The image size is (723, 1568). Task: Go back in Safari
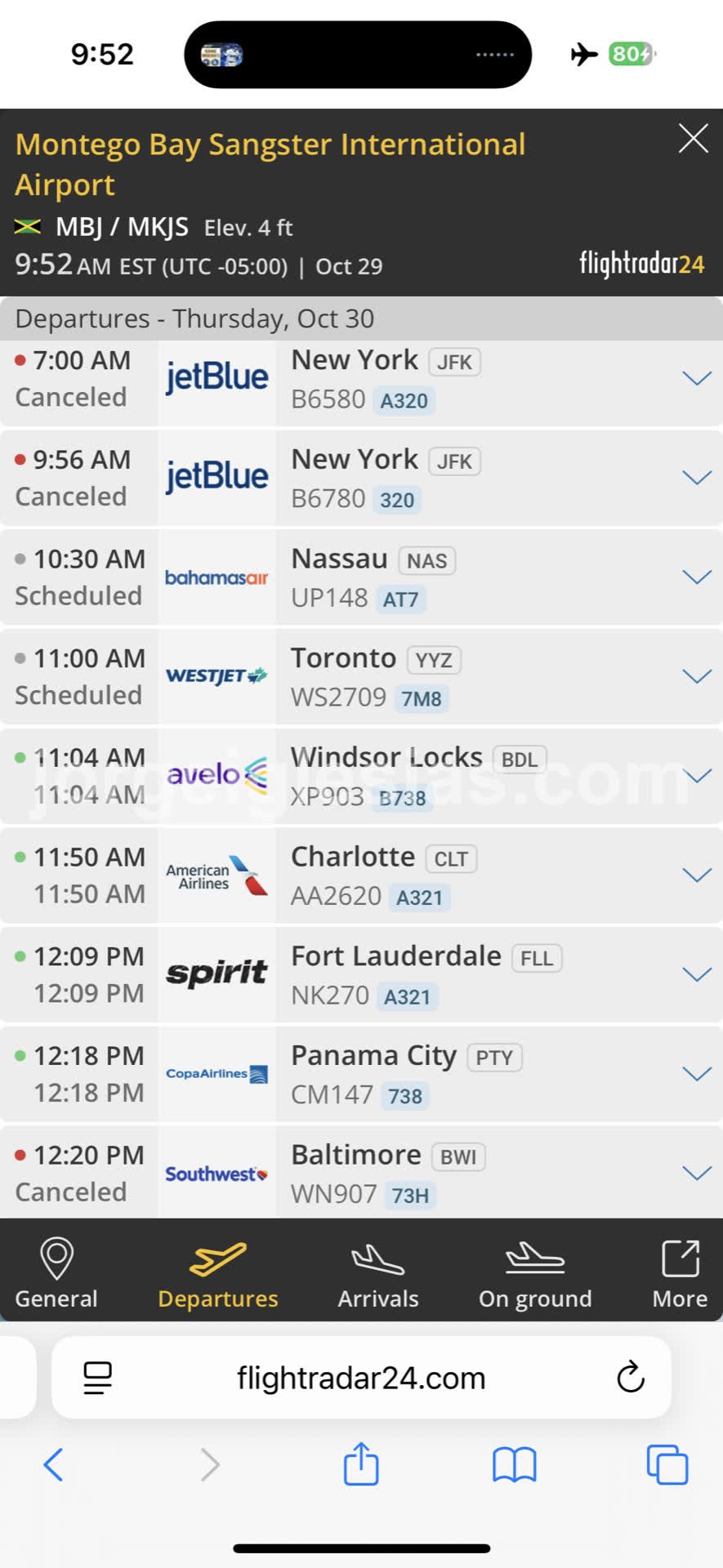coord(54,1464)
